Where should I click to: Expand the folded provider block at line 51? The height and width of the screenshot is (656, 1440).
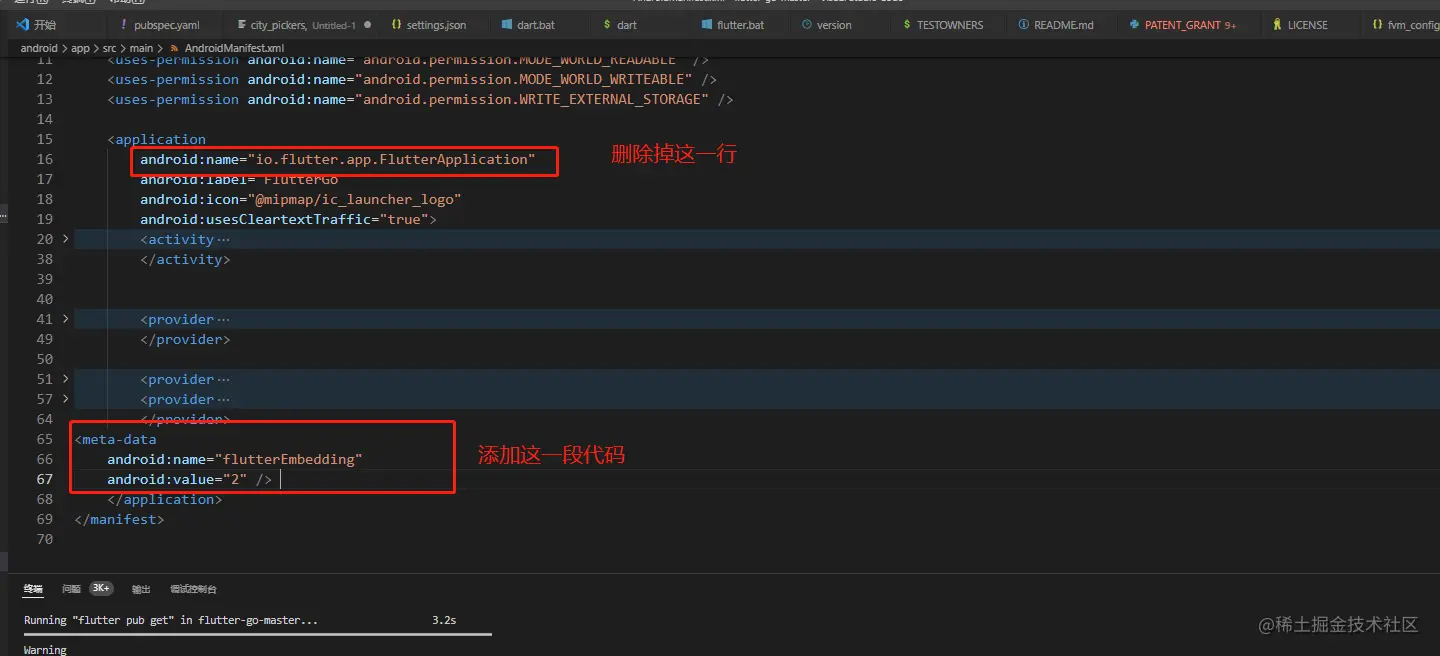click(x=66, y=379)
